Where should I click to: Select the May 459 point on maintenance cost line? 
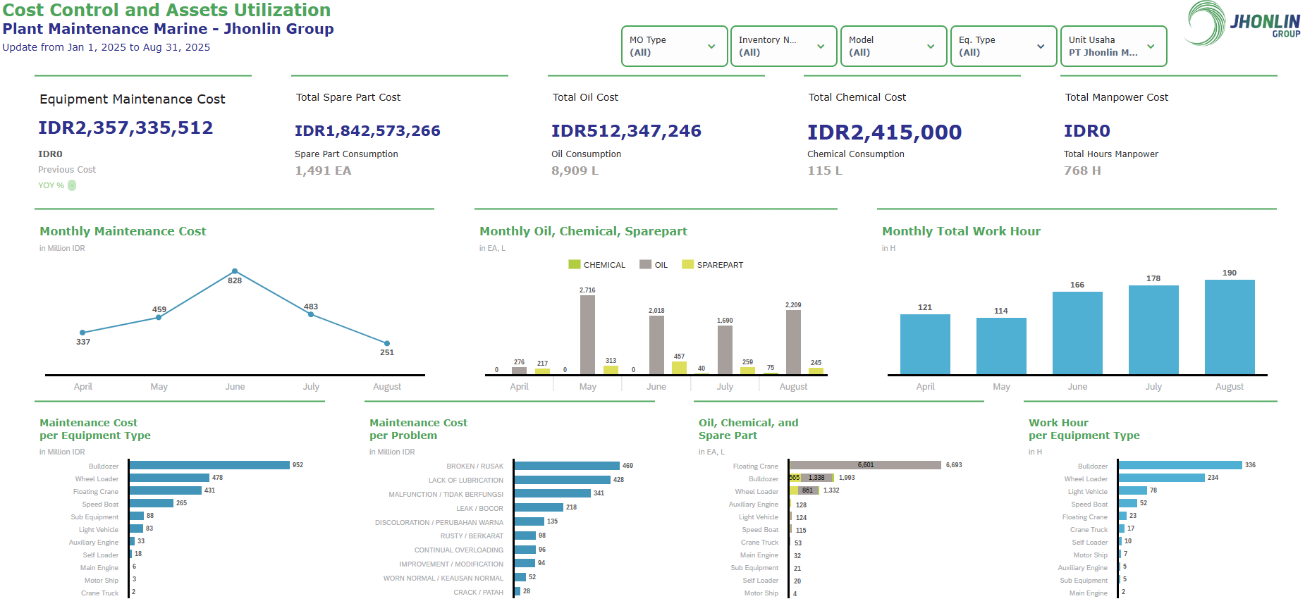(159, 317)
